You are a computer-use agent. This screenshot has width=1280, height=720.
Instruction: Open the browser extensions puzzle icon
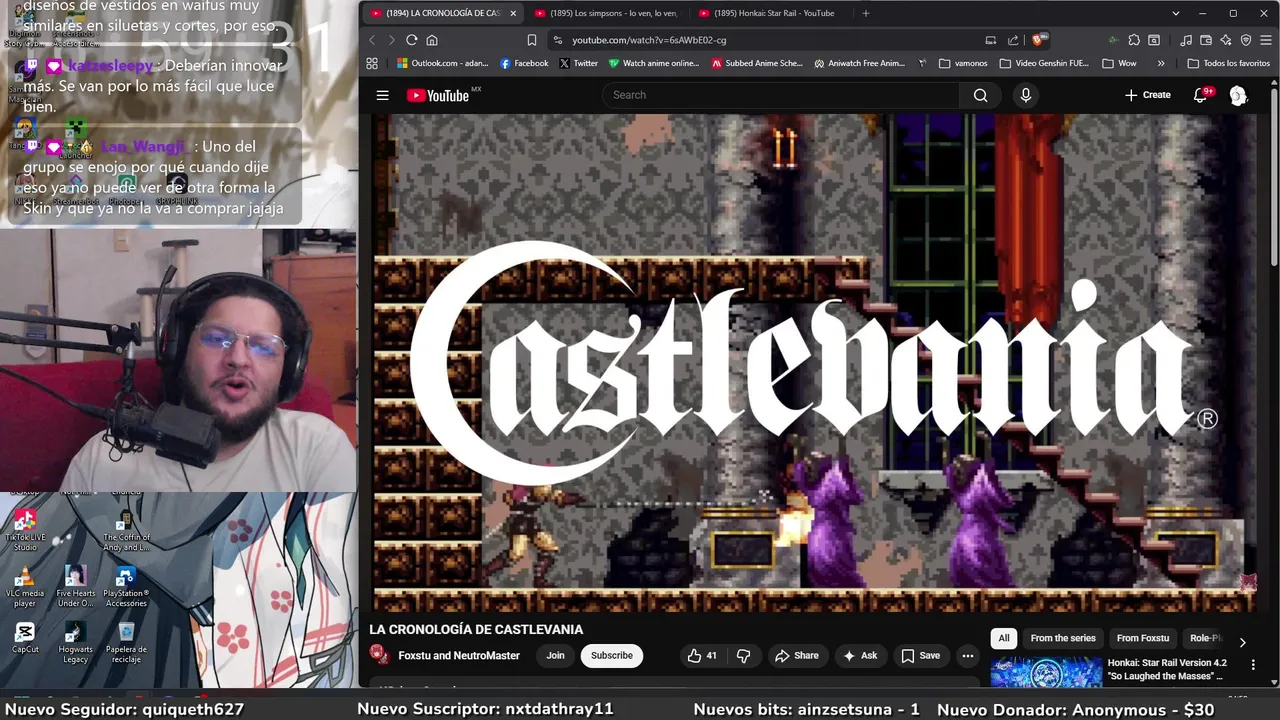click(1134, 40)
